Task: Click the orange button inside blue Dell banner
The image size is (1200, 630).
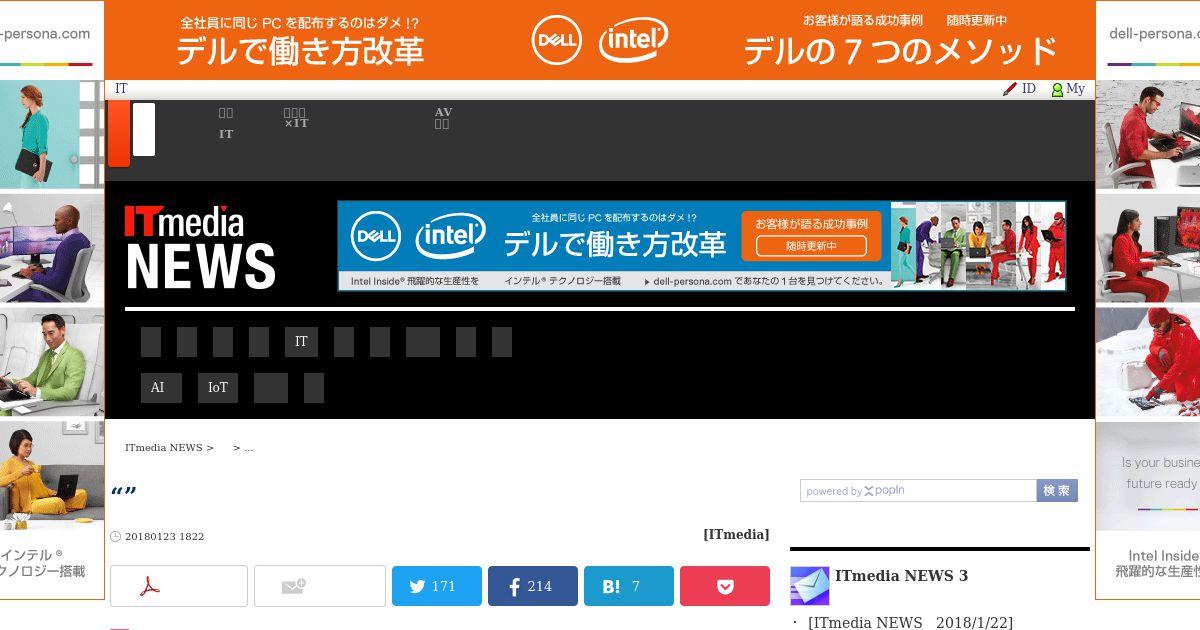Action: 811,236
